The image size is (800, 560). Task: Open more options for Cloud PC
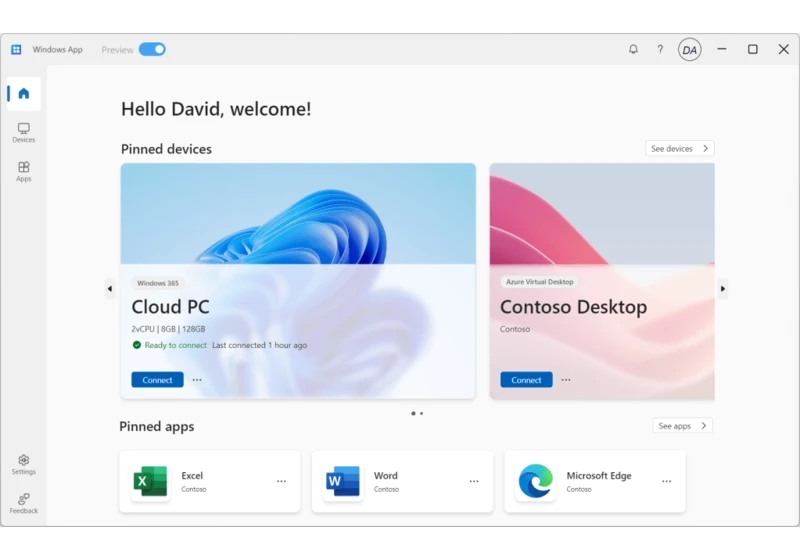(x=197, y=380)
